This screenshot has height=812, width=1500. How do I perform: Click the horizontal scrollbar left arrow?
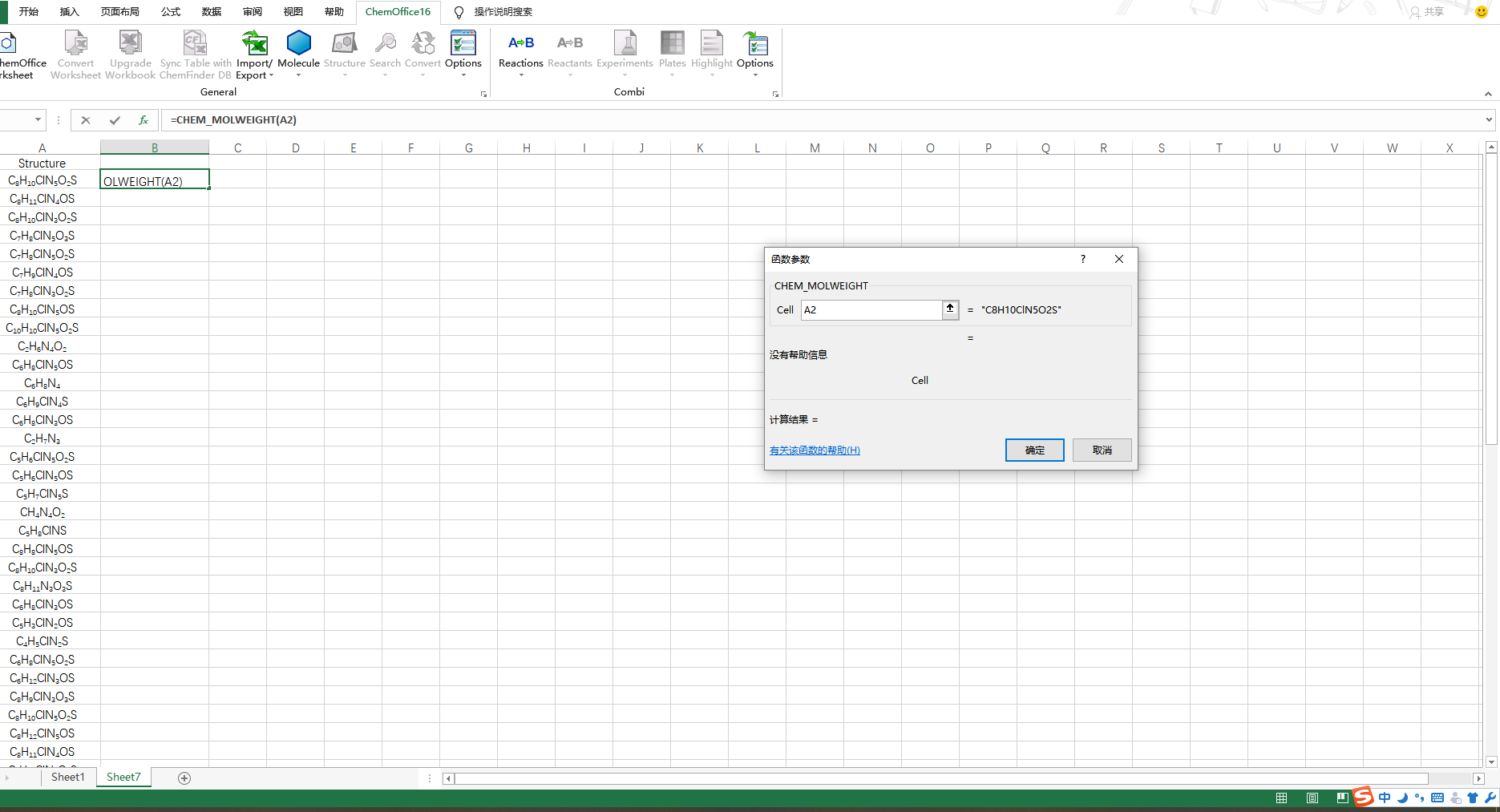[x=449, y=778]
